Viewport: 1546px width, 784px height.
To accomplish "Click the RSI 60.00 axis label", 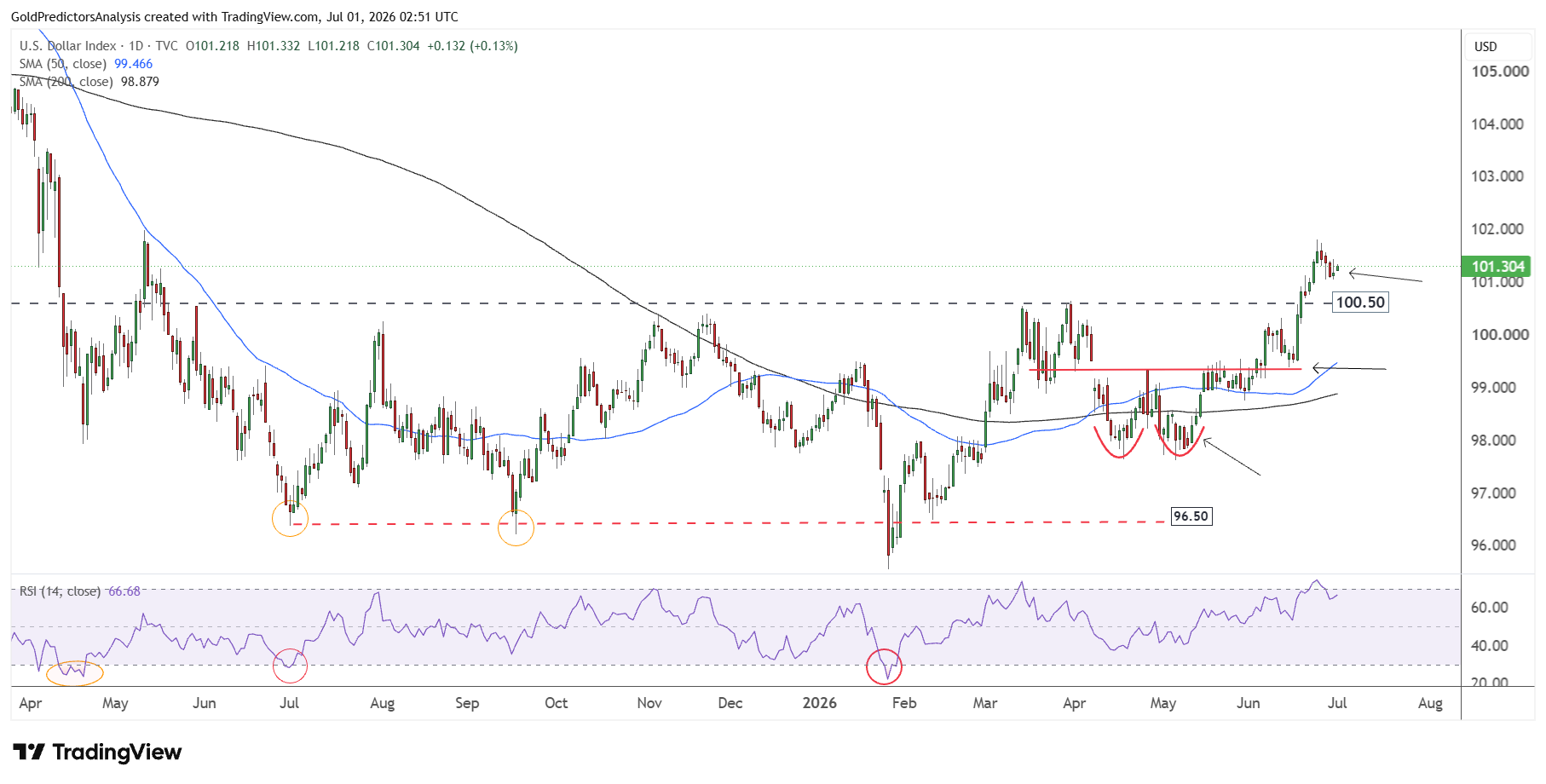I will [x=1490, y=608].
